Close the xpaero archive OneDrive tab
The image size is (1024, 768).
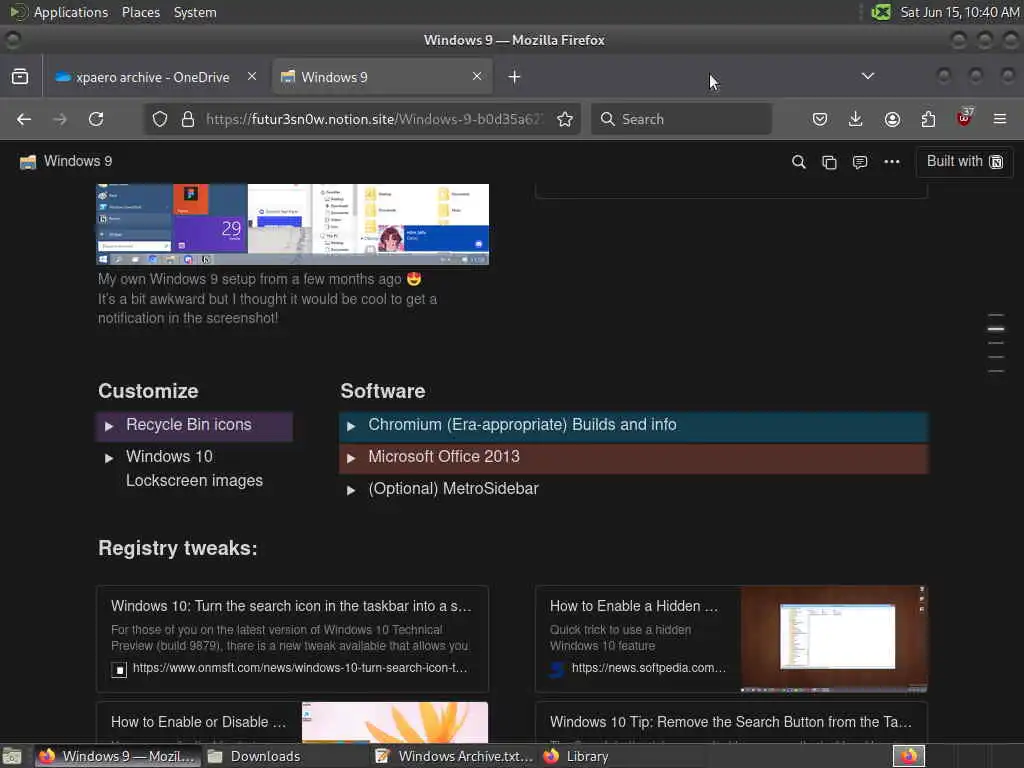tap(251, 76)
